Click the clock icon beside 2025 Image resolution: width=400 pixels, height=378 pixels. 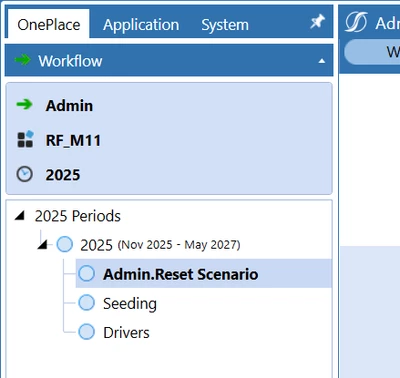pos(25,174)
